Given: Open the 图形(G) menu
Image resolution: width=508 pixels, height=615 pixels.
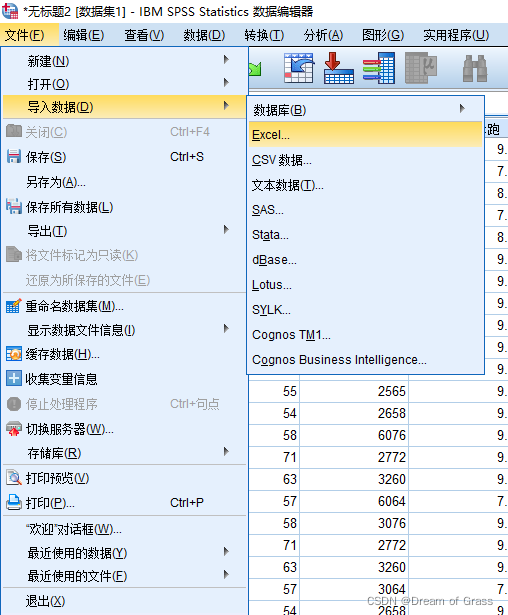Looking at the screenshot, I should pos(383,35).
